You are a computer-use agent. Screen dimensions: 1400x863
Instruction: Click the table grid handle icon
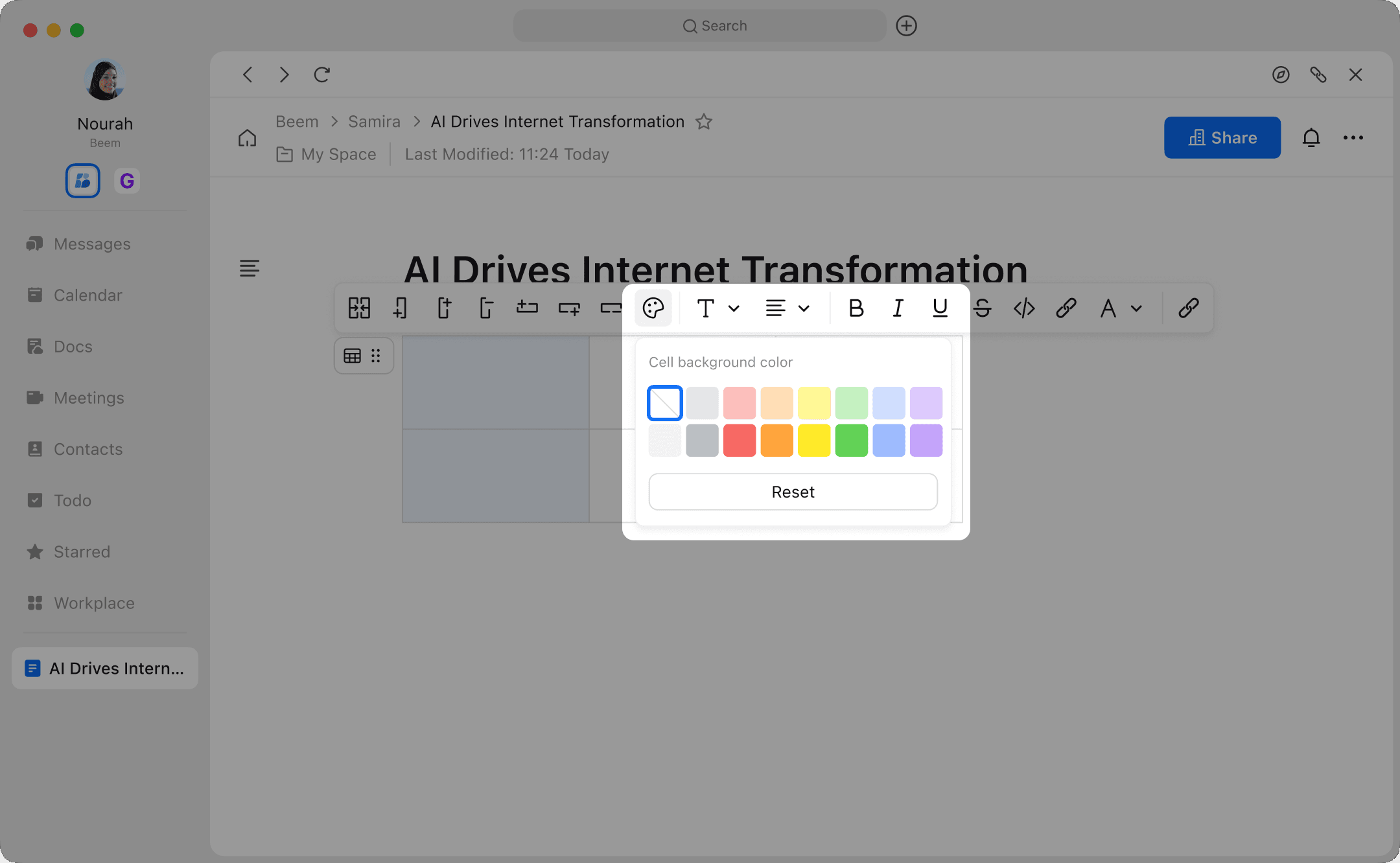(x=353, y=356)
